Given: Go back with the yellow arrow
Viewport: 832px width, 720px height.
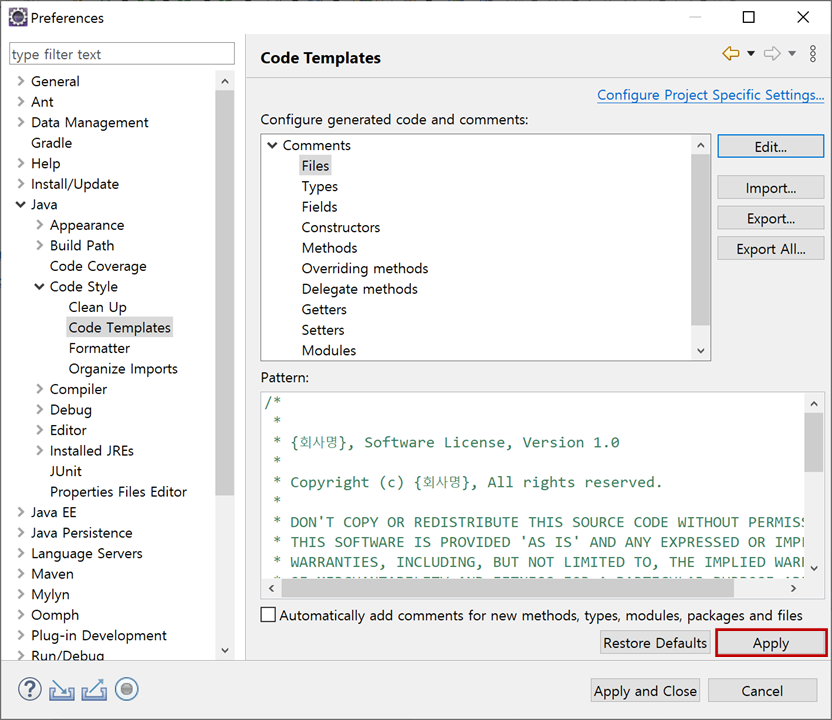Looking at the screenshot, I should point(731,54).
